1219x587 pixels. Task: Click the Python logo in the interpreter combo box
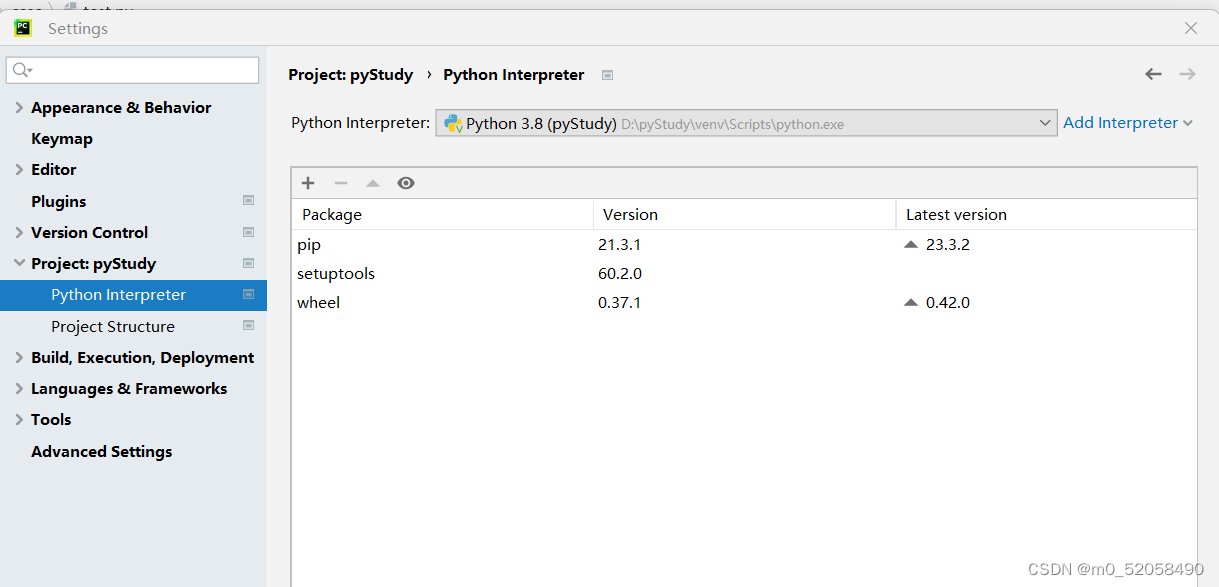[x=453, y=123]
